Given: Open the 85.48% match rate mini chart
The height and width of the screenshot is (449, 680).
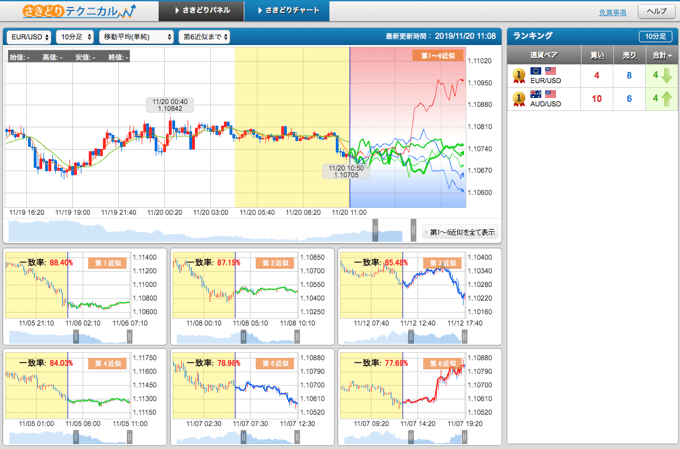Looking at the screenshot, I should pyautogui.click(x=402, y=285).
